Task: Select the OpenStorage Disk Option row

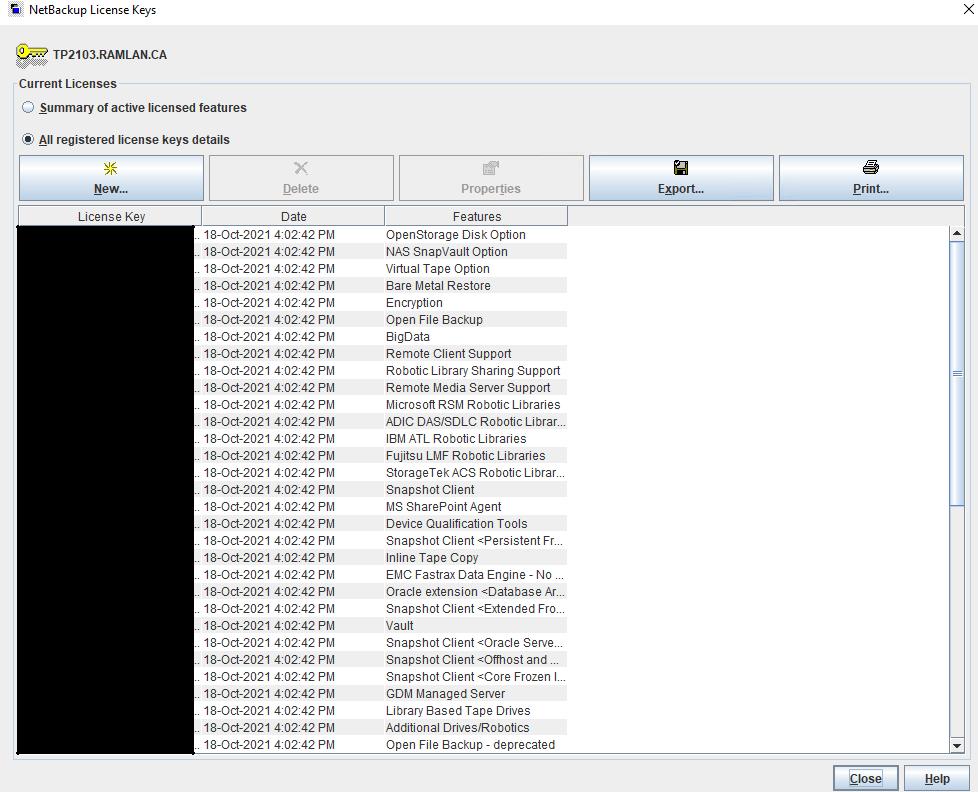Action: (x=293, y=234)
